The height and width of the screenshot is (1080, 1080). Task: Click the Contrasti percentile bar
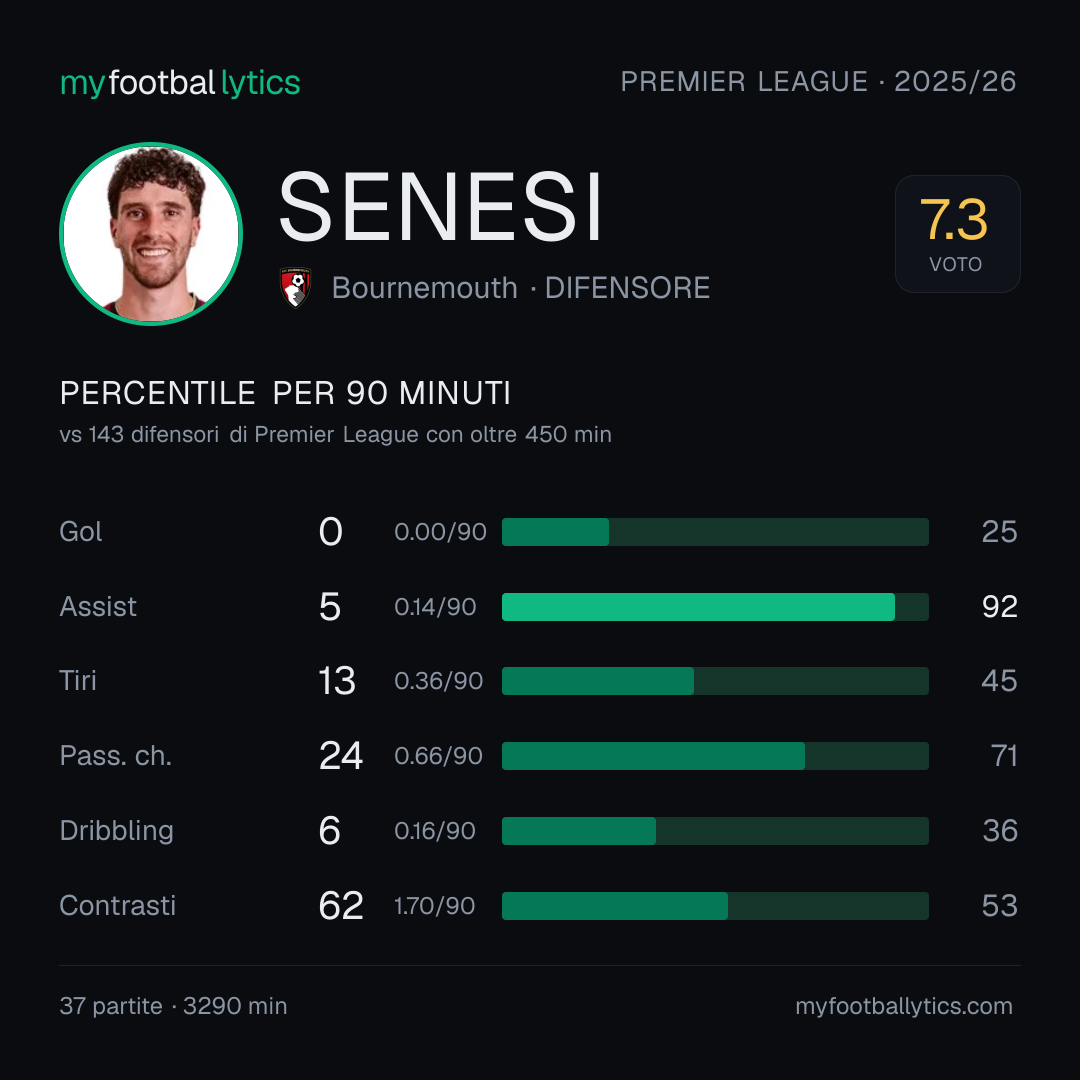point(715,906)
